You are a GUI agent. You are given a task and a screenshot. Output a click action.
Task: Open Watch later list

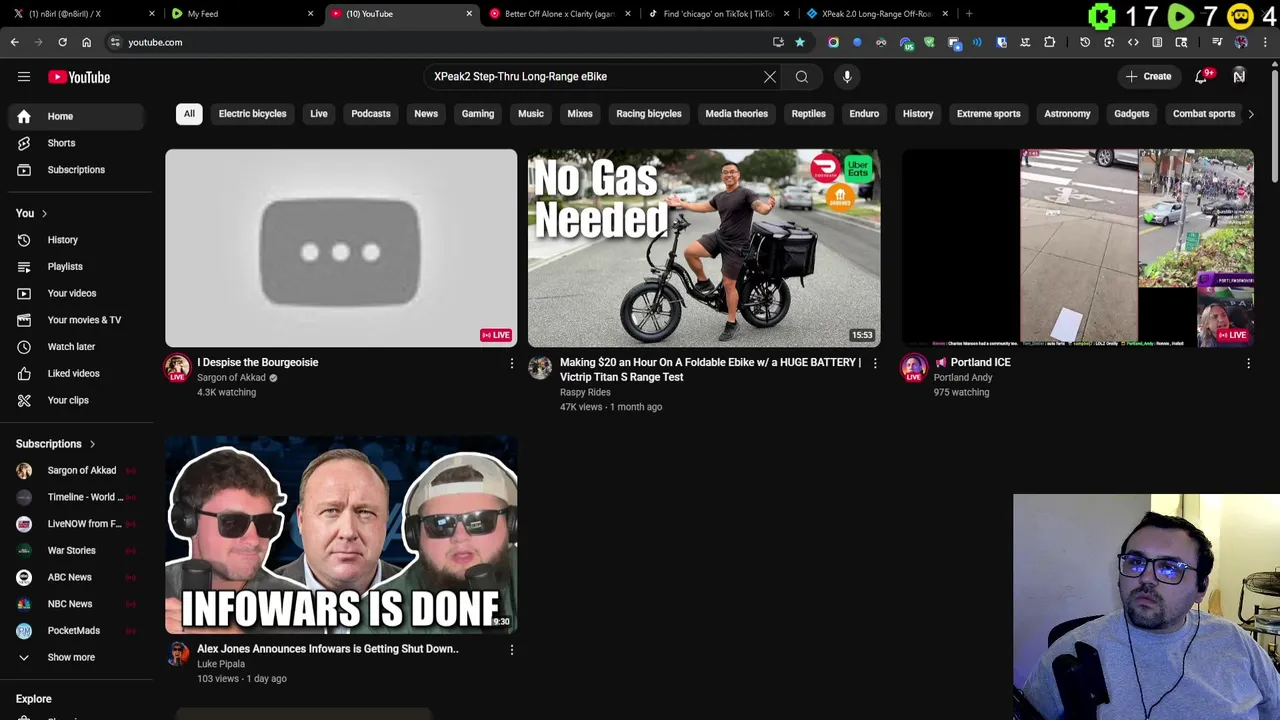(78, 347)
